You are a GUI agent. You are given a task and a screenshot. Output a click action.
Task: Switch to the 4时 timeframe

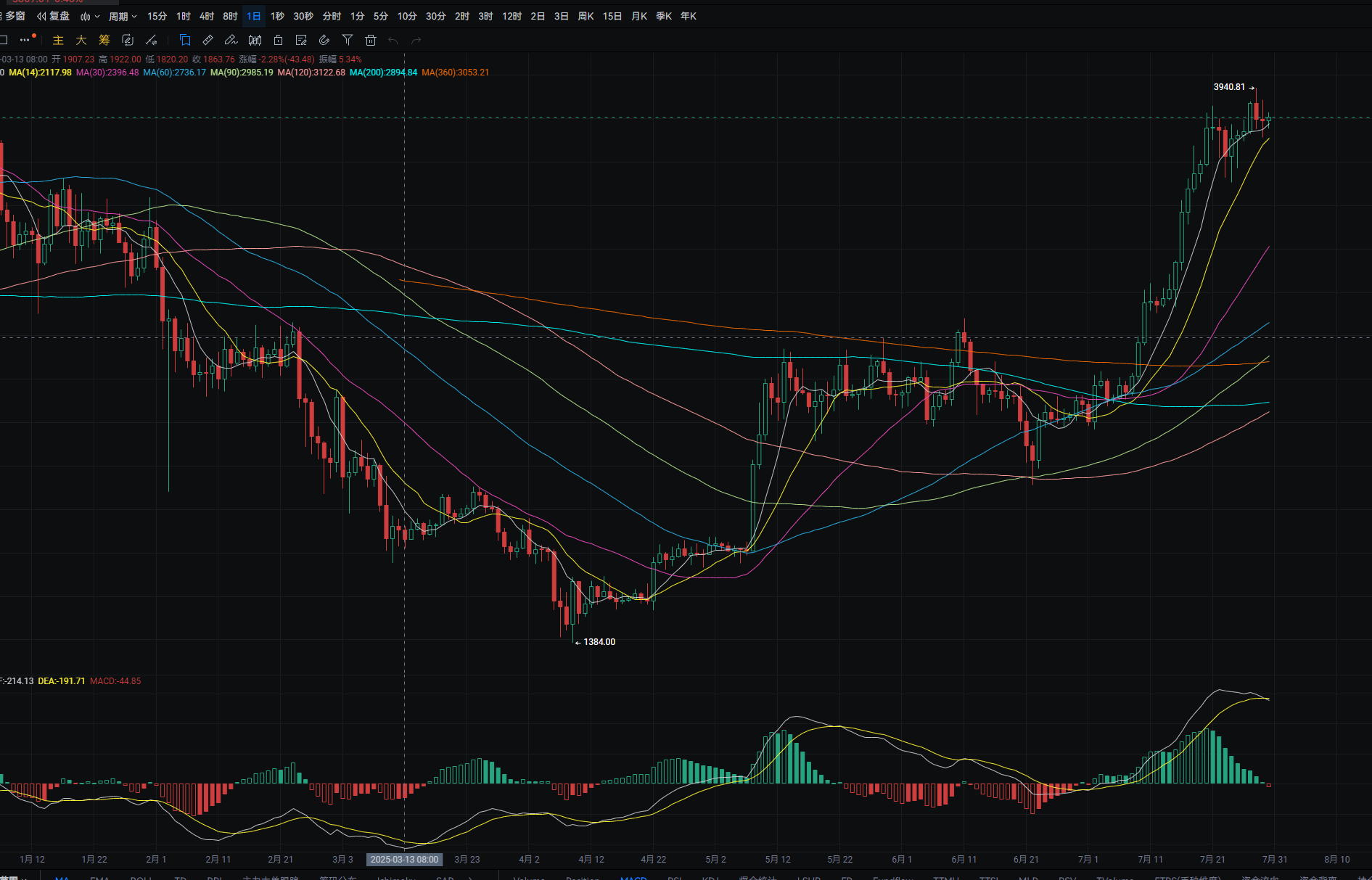tap(207, 16)
